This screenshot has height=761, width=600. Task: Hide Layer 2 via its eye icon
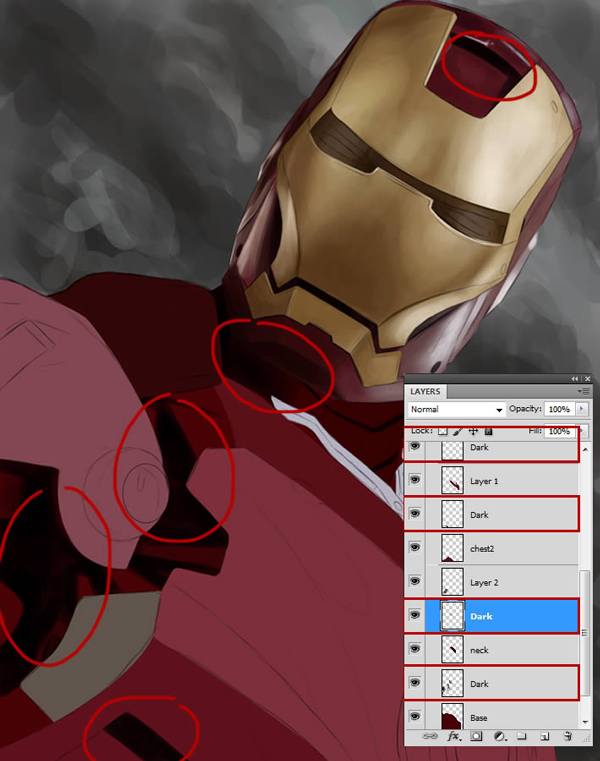[x=415, y=581]
